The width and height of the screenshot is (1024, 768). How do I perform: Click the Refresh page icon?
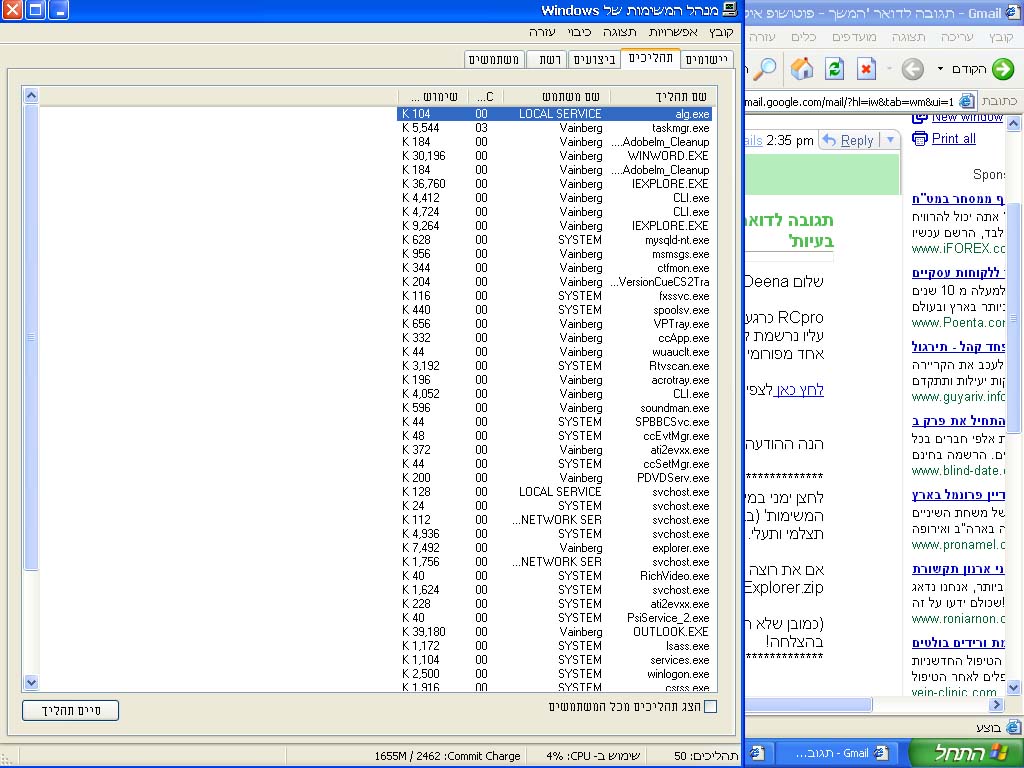[x=834, y=69]
